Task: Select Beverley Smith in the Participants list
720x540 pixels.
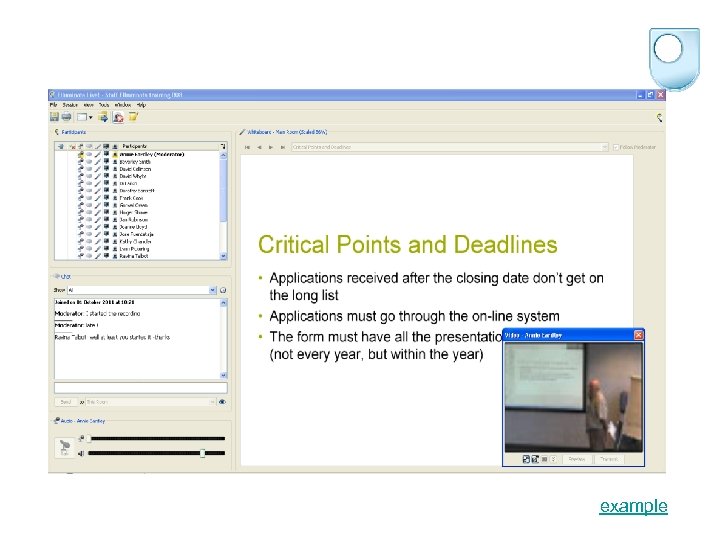Action: [135, 162]
